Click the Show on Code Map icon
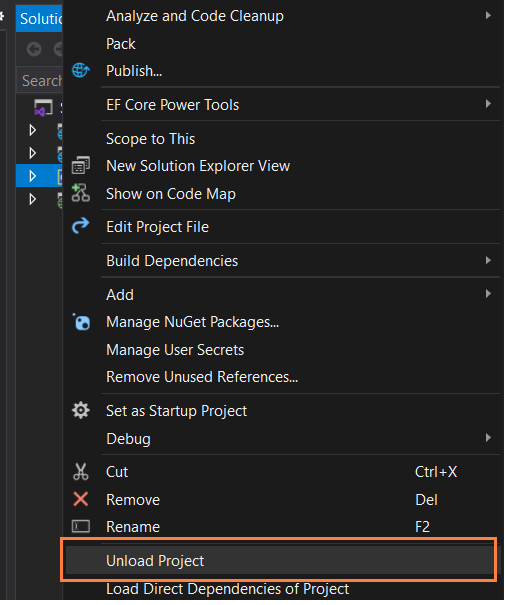The image size is (505, 605). [x=81, y=193]
